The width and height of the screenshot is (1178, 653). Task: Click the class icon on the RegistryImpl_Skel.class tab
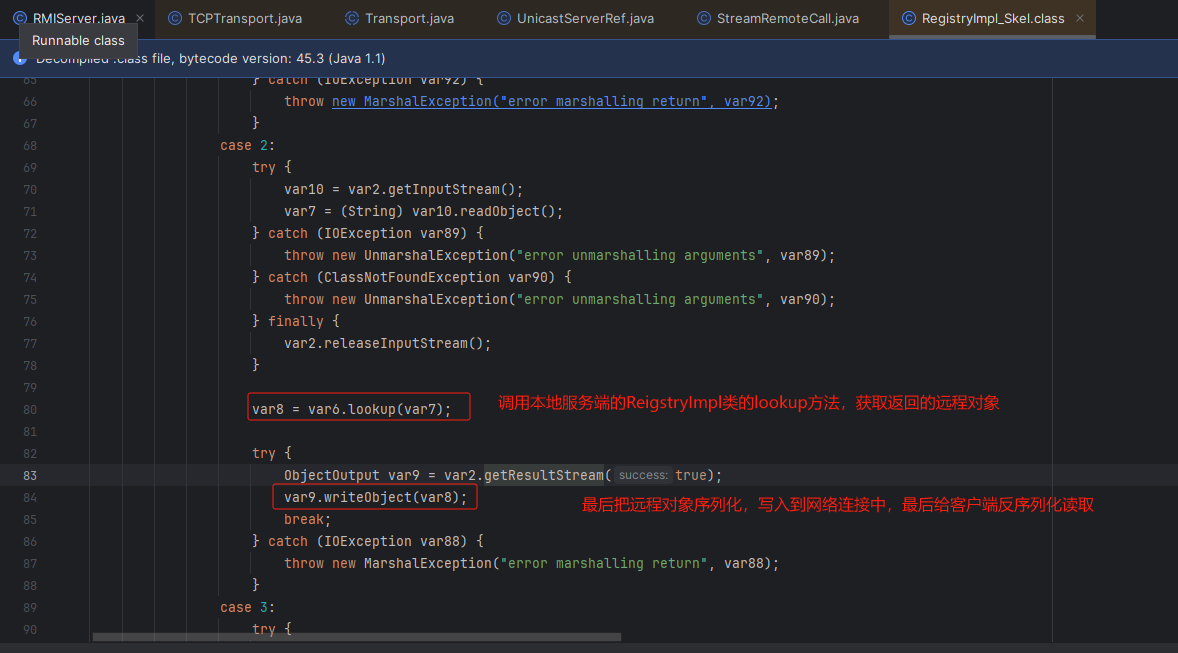(x=908, y=18)
